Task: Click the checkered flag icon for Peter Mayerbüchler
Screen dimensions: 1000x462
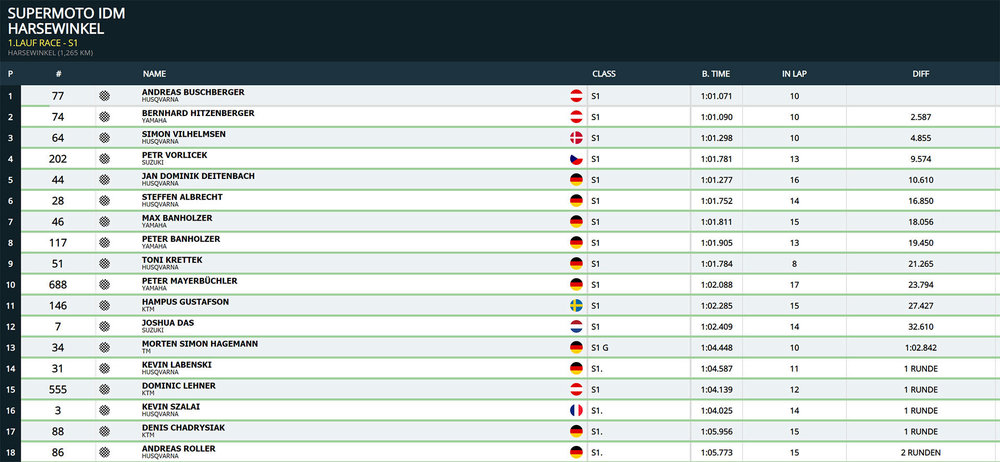Action: pyautogui.click(x=105, y=285)
